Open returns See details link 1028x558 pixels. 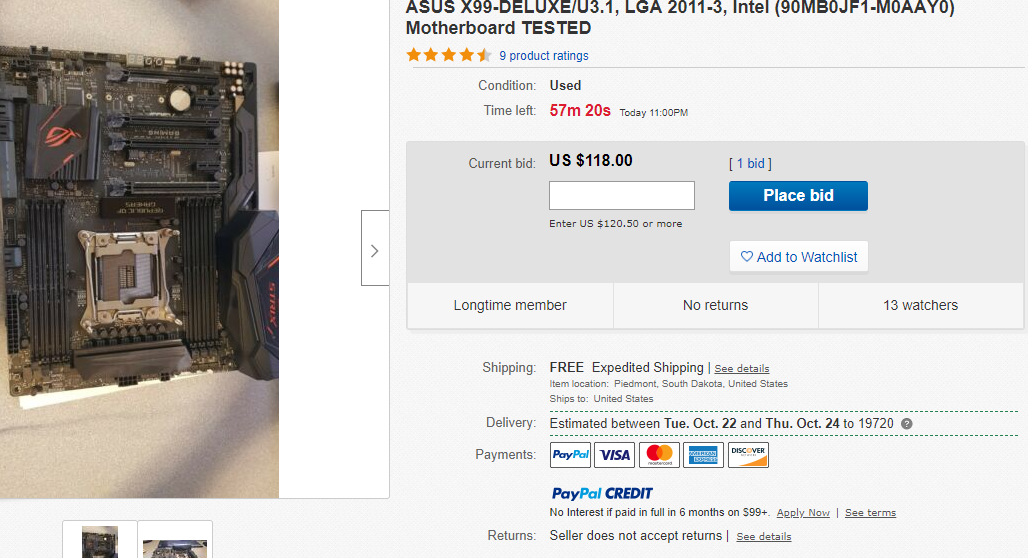pos(764,537)
